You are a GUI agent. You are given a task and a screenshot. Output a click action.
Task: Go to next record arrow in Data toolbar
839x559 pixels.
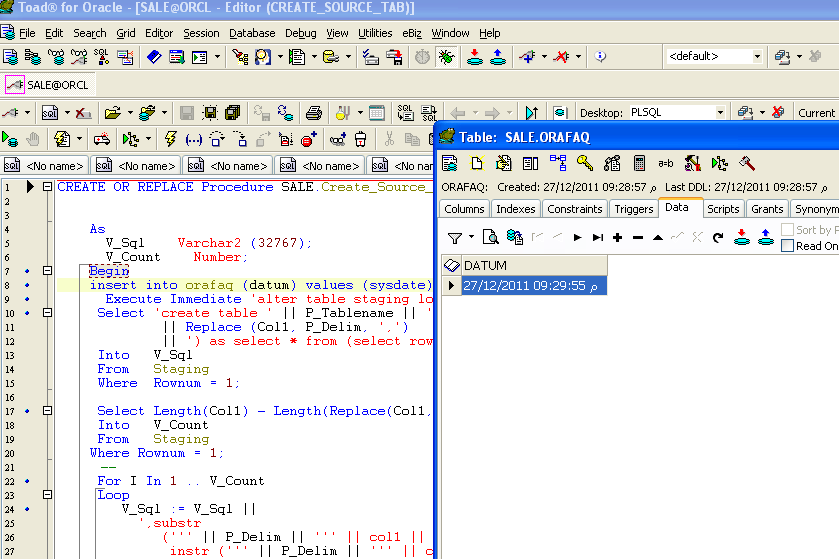pos(577,238)
